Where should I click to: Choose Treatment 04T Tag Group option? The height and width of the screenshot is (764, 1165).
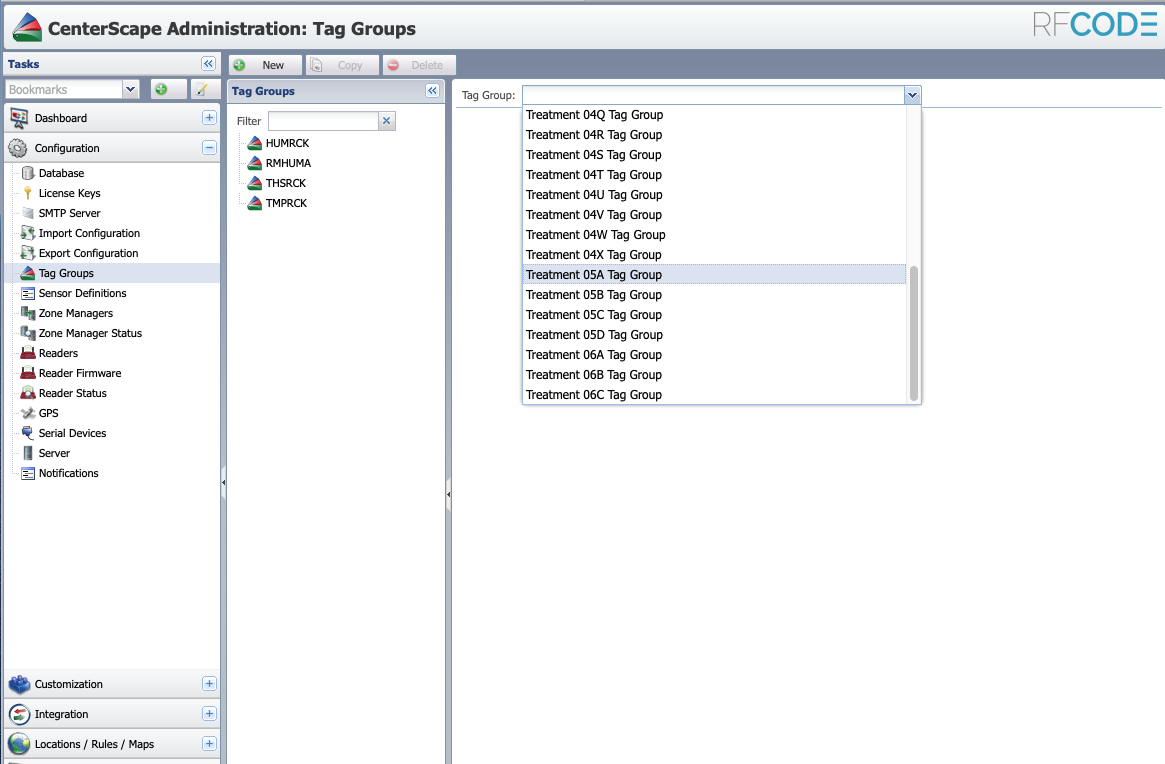click(715, 175)
